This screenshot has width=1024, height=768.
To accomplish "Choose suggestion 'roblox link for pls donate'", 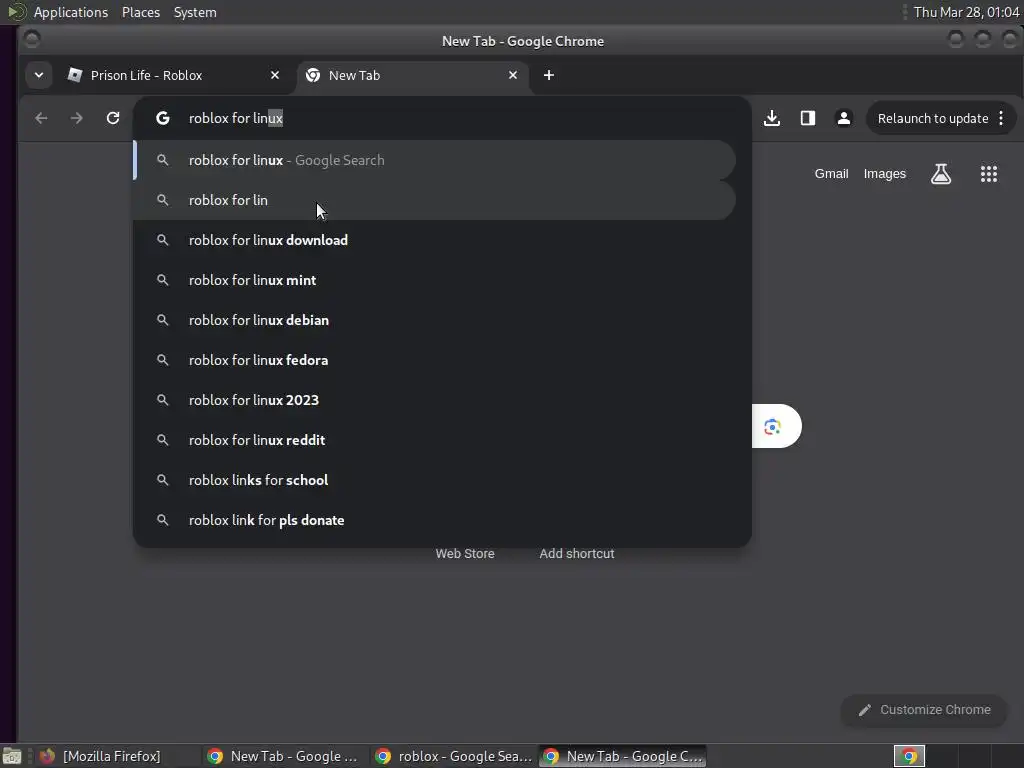I will [435, 520].
